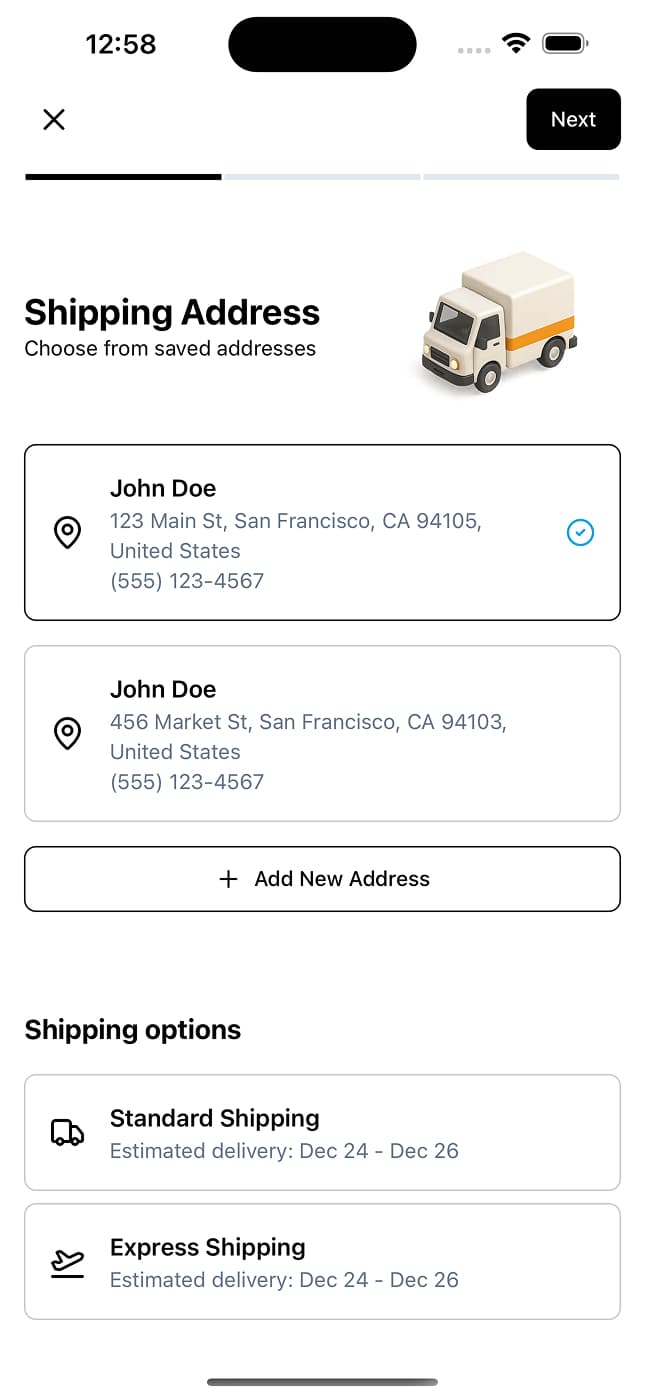645x1398 pixels.
Task: Choose the Standard Shipping option
Action: coord(322,1133)
